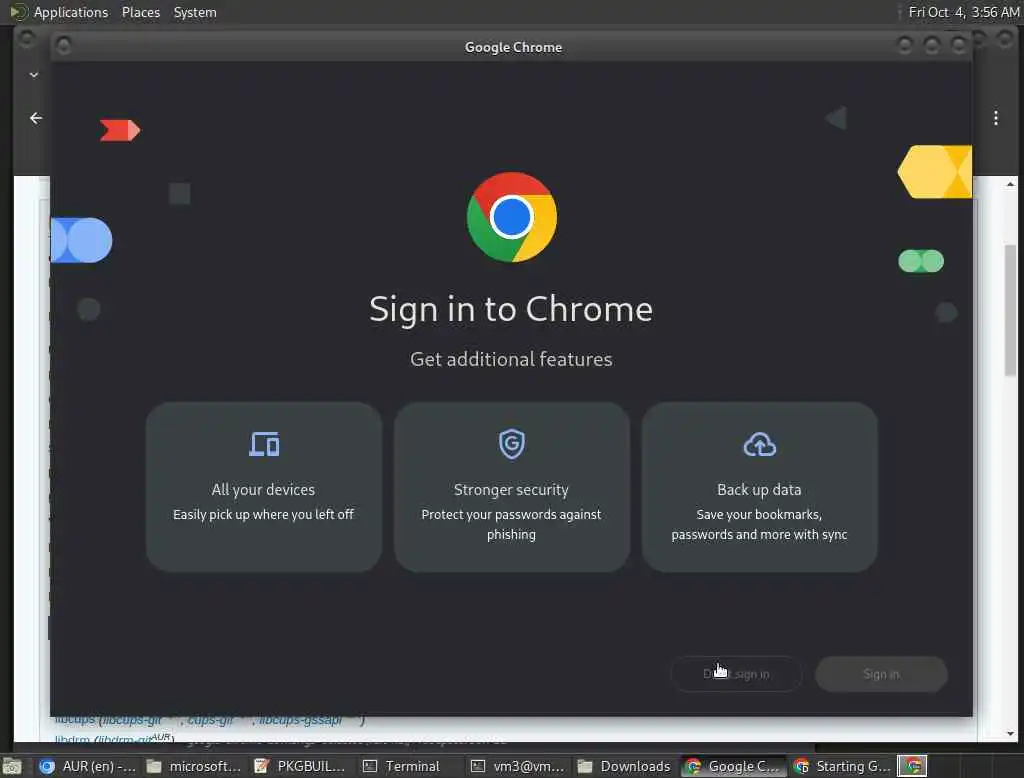Go back with the browser back arrow

pyautogui.click(x=36, y=118)
